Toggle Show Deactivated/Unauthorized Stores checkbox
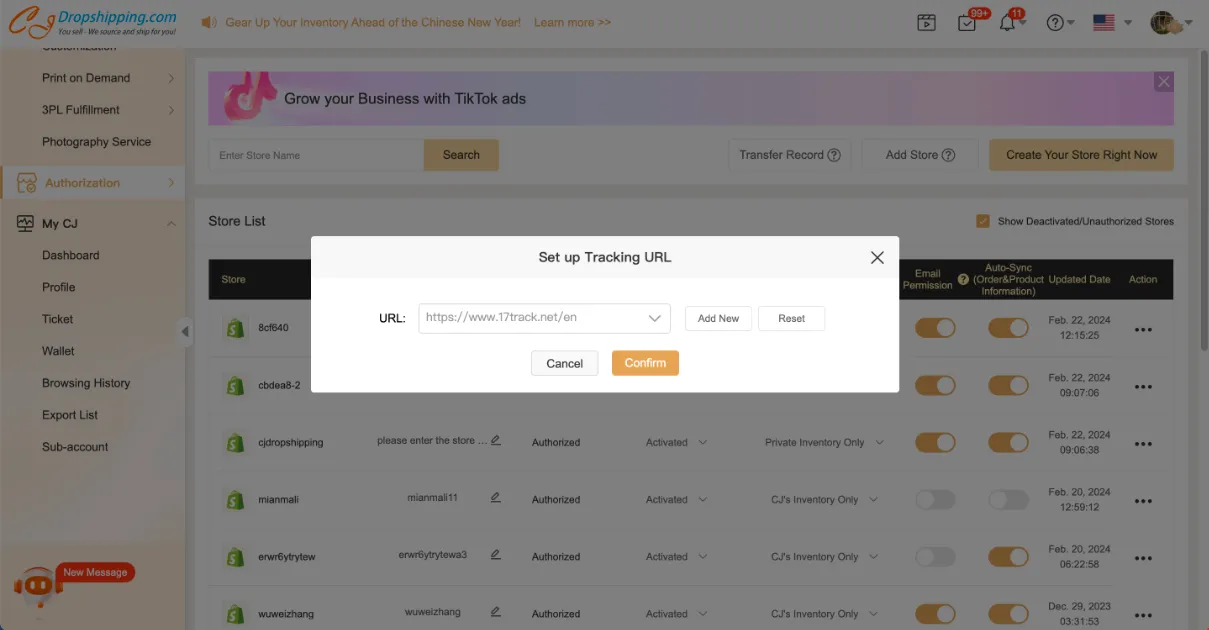Viewport: 1209px width, 630px height. tap(983, 221)
